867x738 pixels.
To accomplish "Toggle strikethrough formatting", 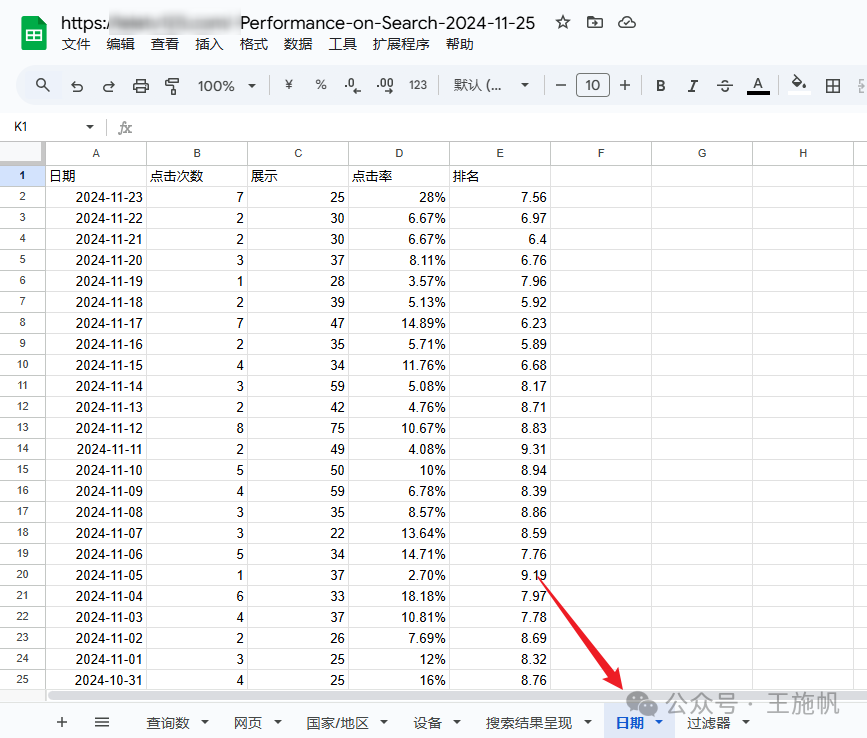I will (725, 86).
